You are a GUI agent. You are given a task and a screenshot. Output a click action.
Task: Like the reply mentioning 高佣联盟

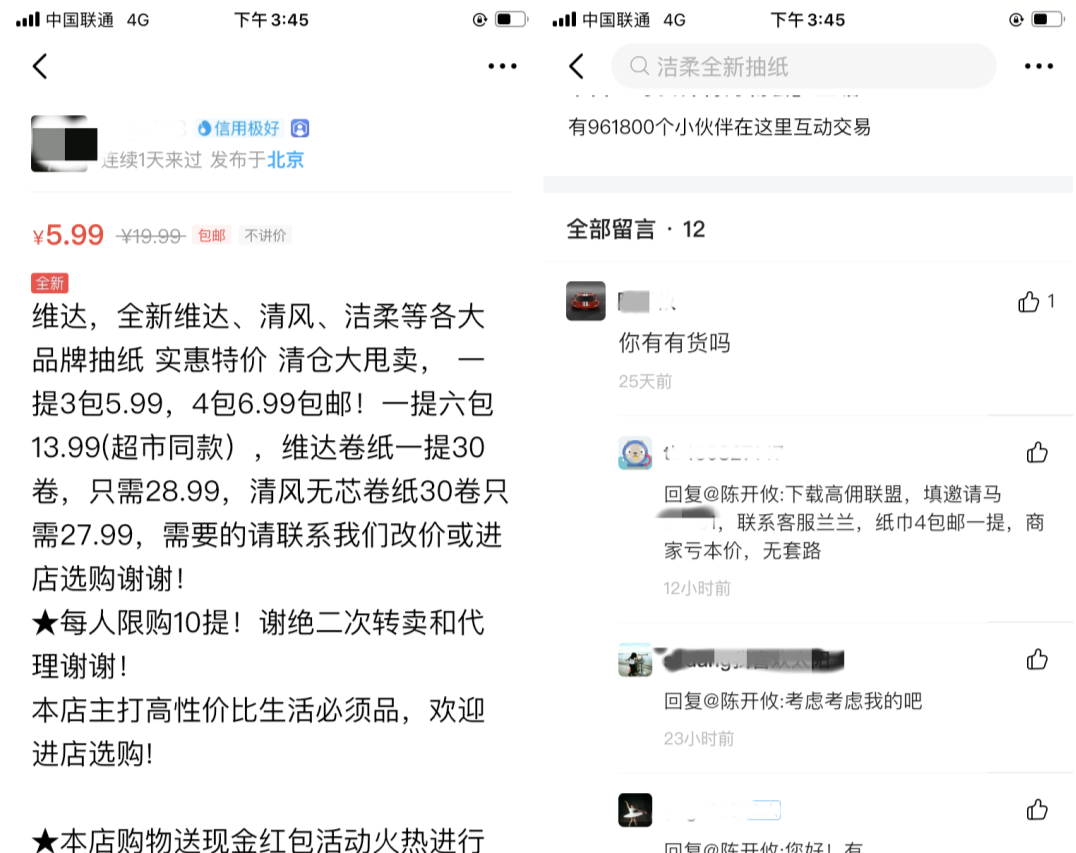coord(1037,452)
